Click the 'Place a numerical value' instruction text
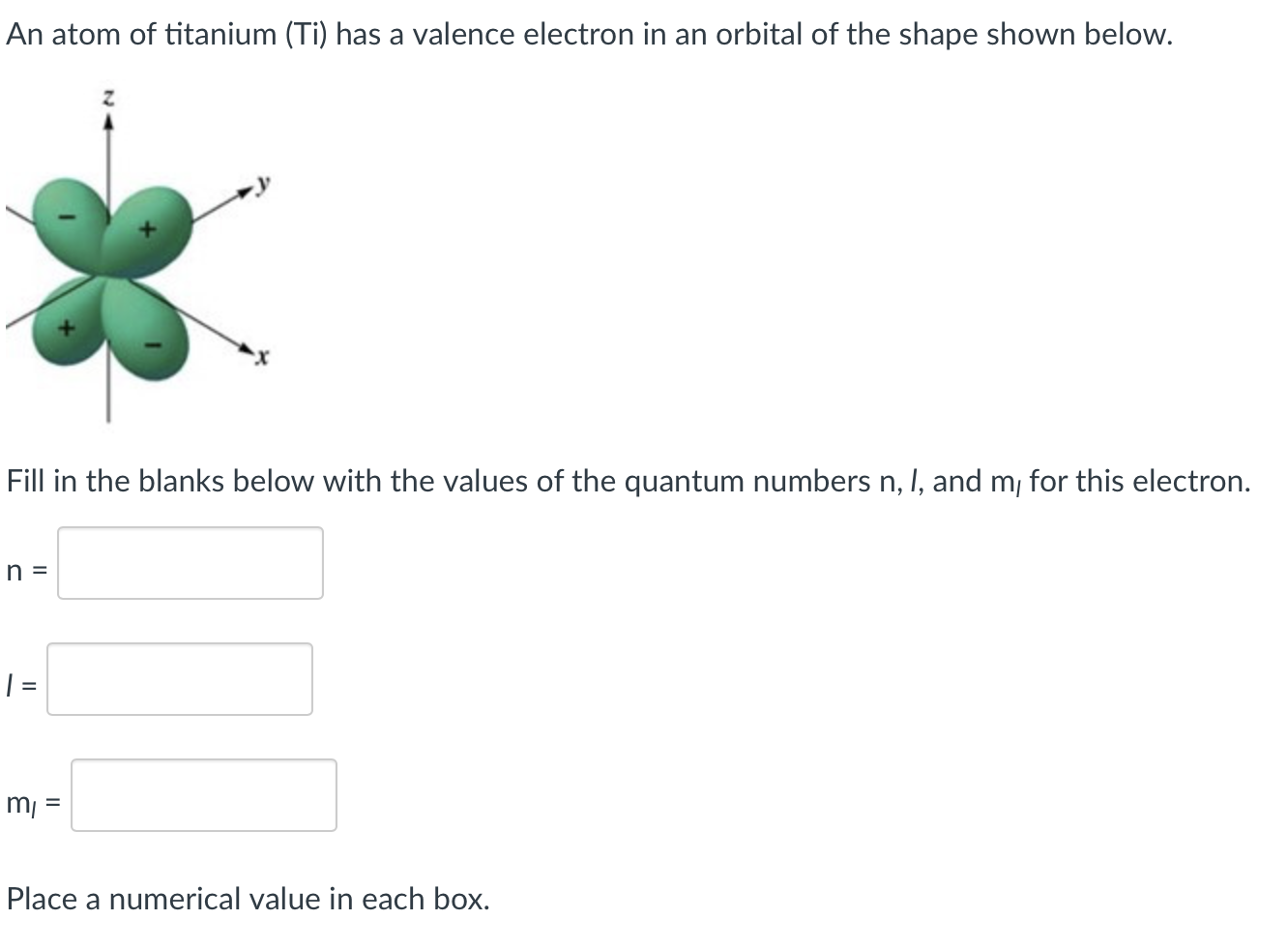Screen dimensions: 1288x950 [249, 899]
